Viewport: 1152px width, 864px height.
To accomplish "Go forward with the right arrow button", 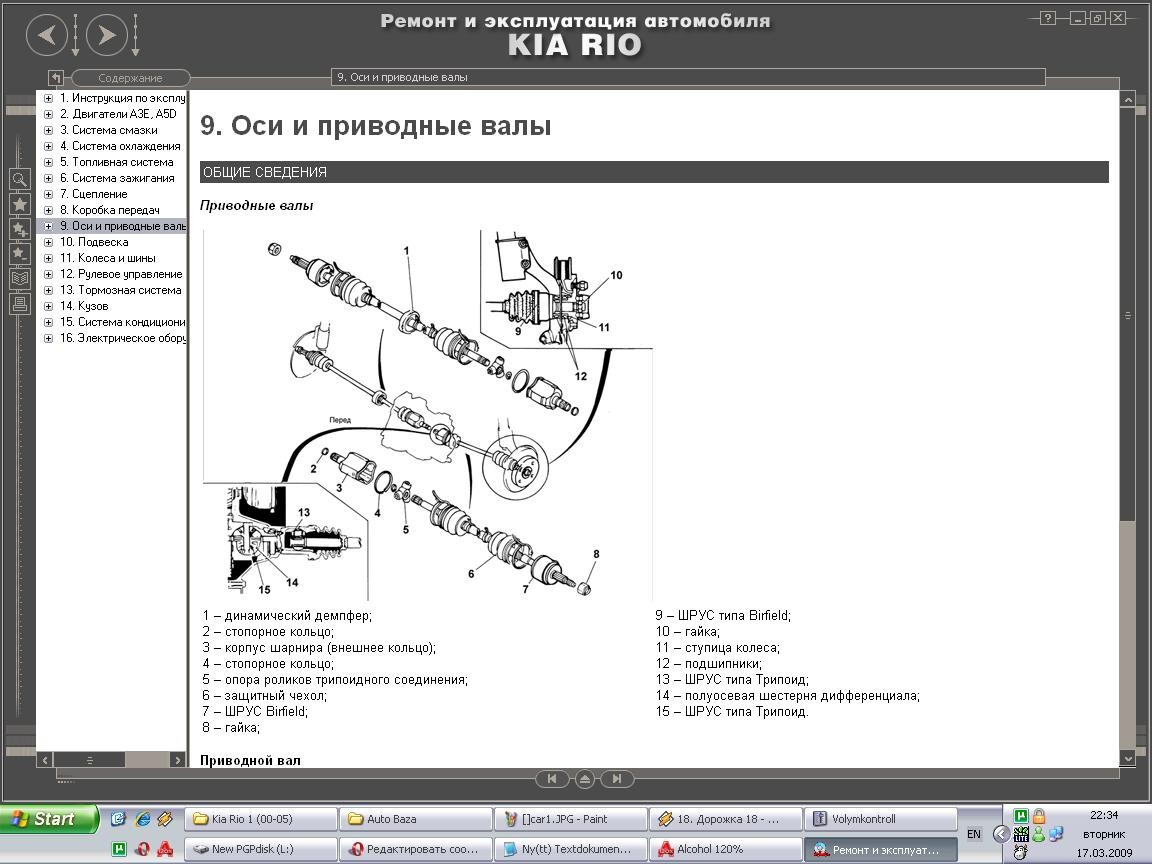I will click(107, 35).
